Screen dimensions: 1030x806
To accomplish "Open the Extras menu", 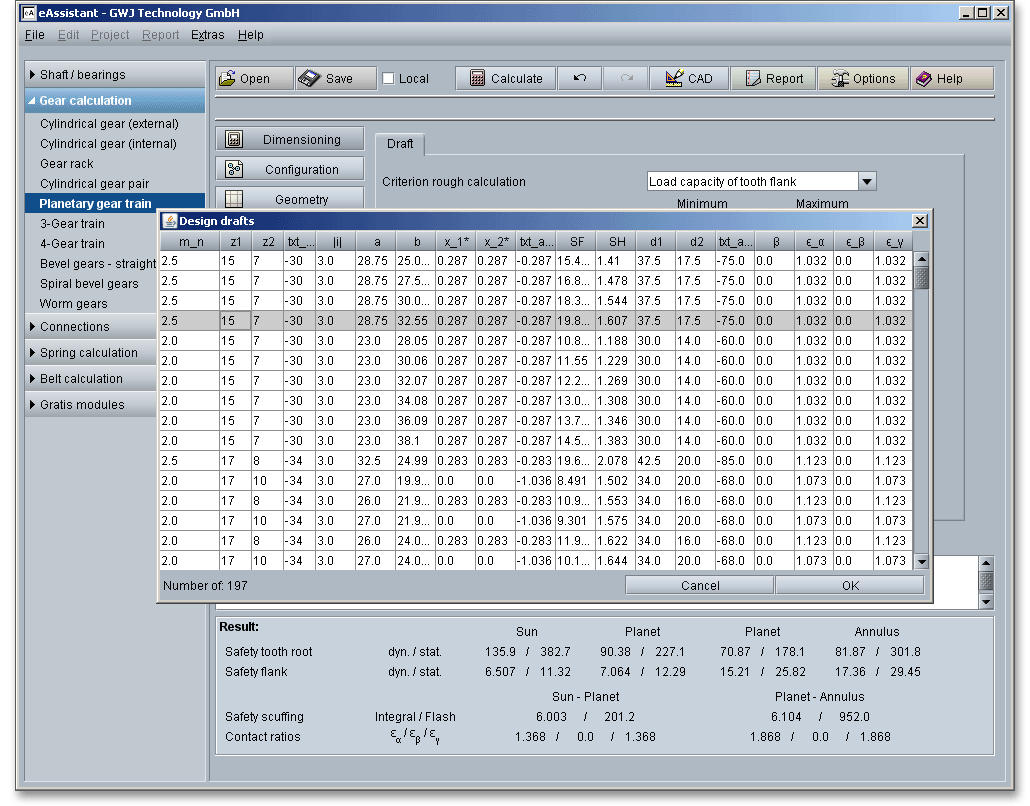I will point(207,35).
